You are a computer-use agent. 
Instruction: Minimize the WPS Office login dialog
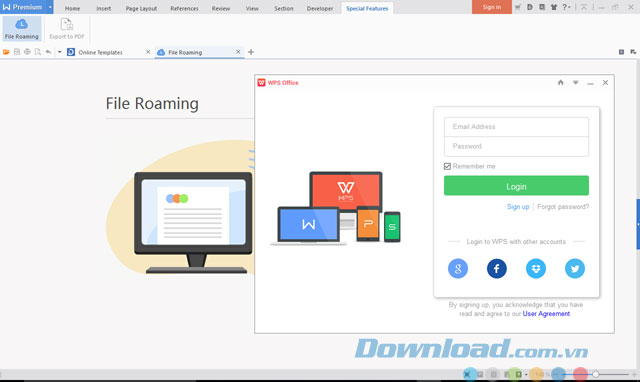590,83
